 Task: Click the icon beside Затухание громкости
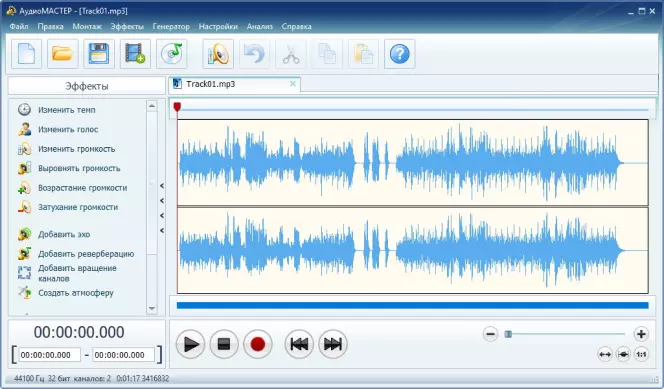click(x=25, y=207)
